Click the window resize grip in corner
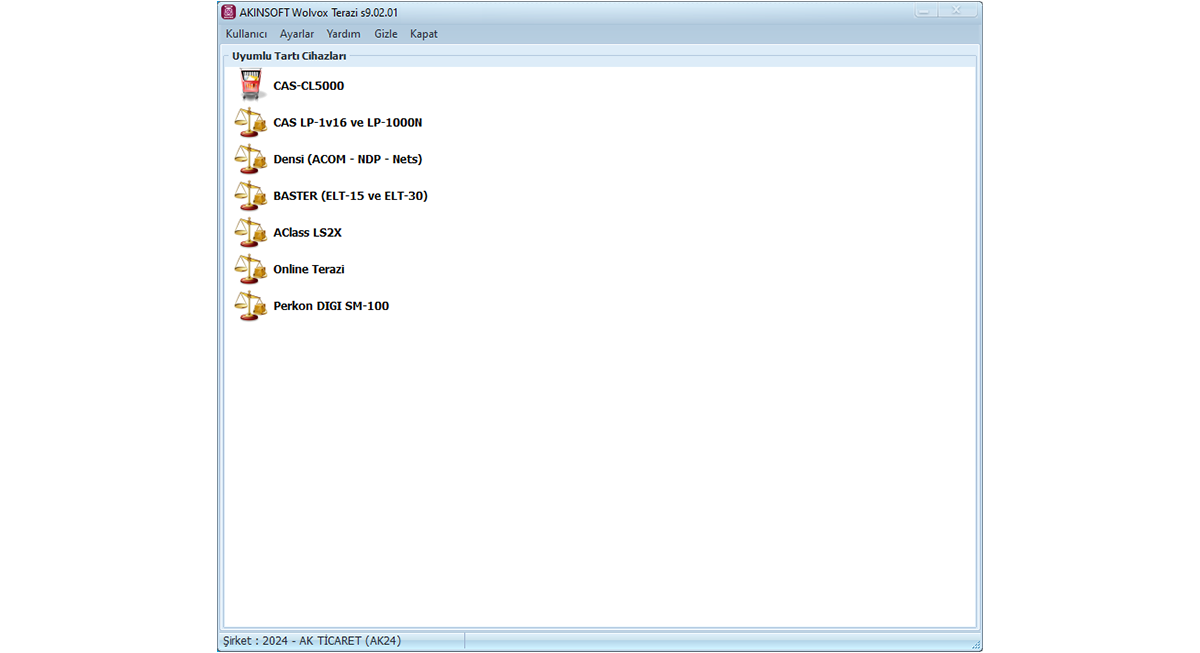Viewport: 1200px width, 653px height. [x=976, y=646]
